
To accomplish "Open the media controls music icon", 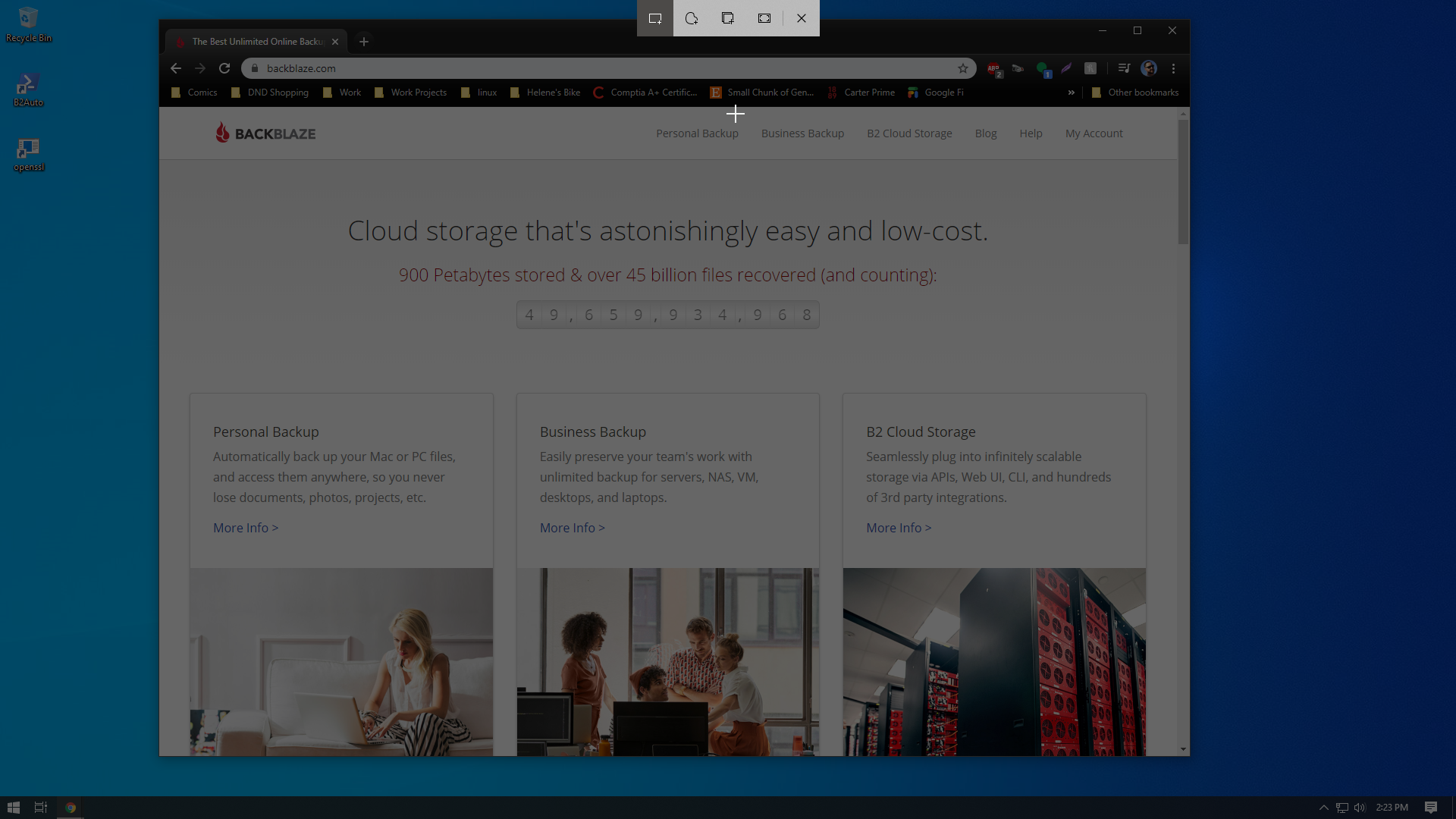I will (1124, 68).
